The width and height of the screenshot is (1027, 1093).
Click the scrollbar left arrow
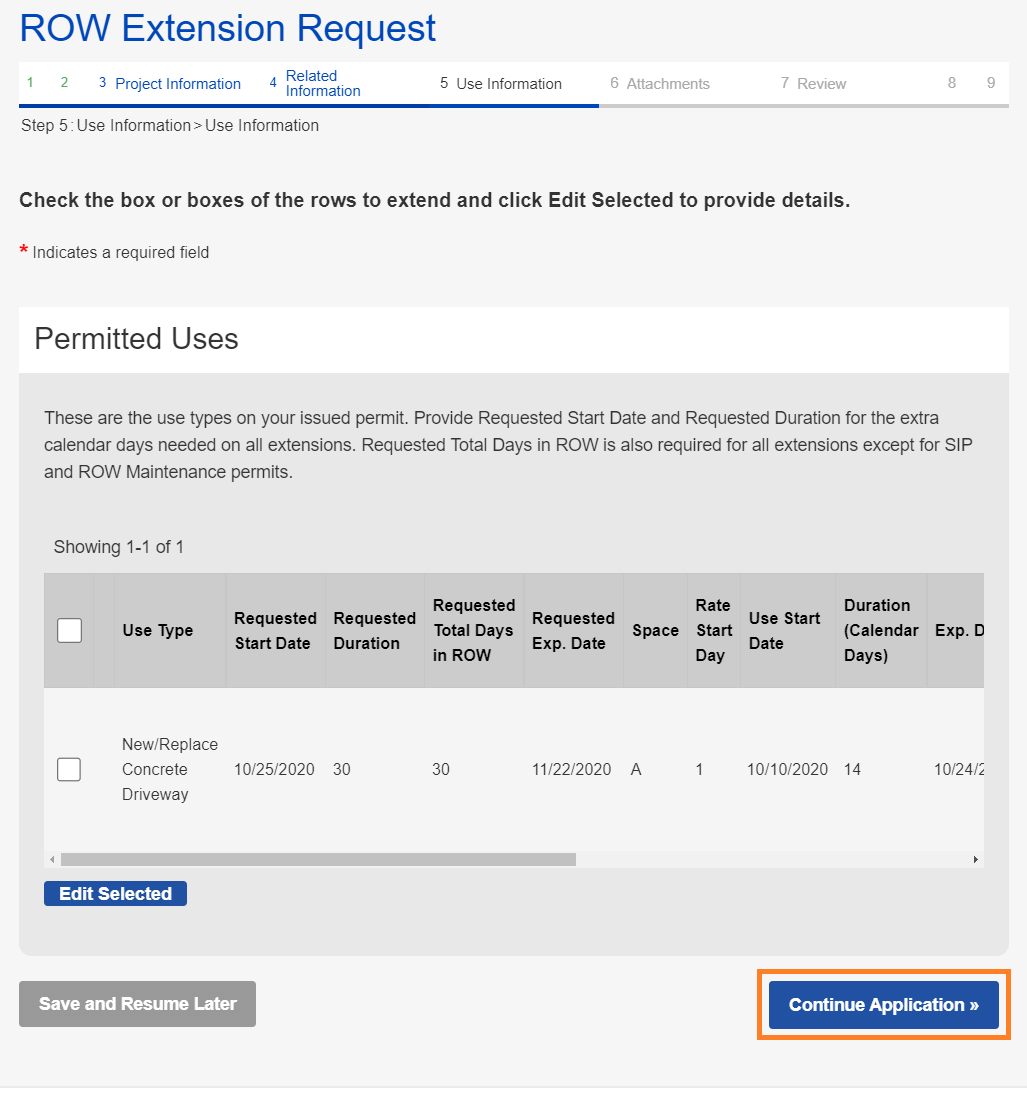52,859
